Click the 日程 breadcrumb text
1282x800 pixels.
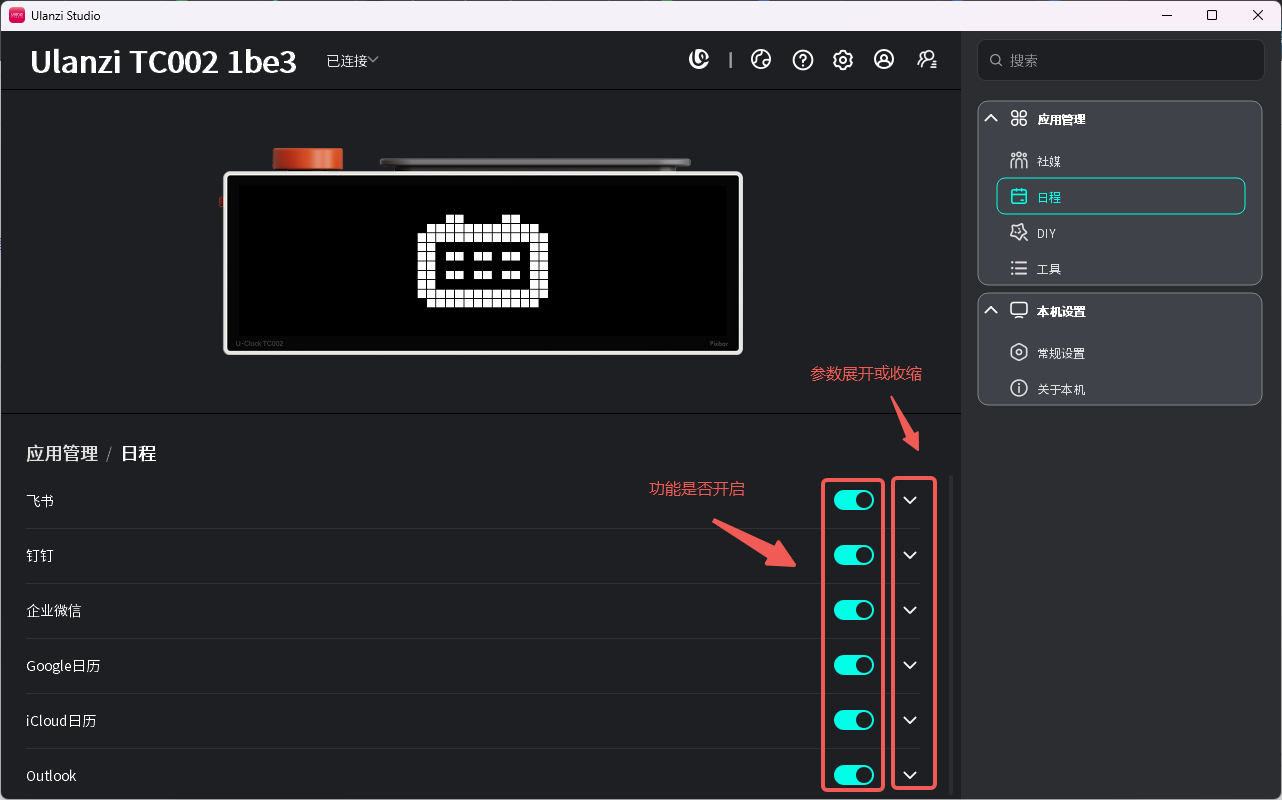(x=139, y=454)
